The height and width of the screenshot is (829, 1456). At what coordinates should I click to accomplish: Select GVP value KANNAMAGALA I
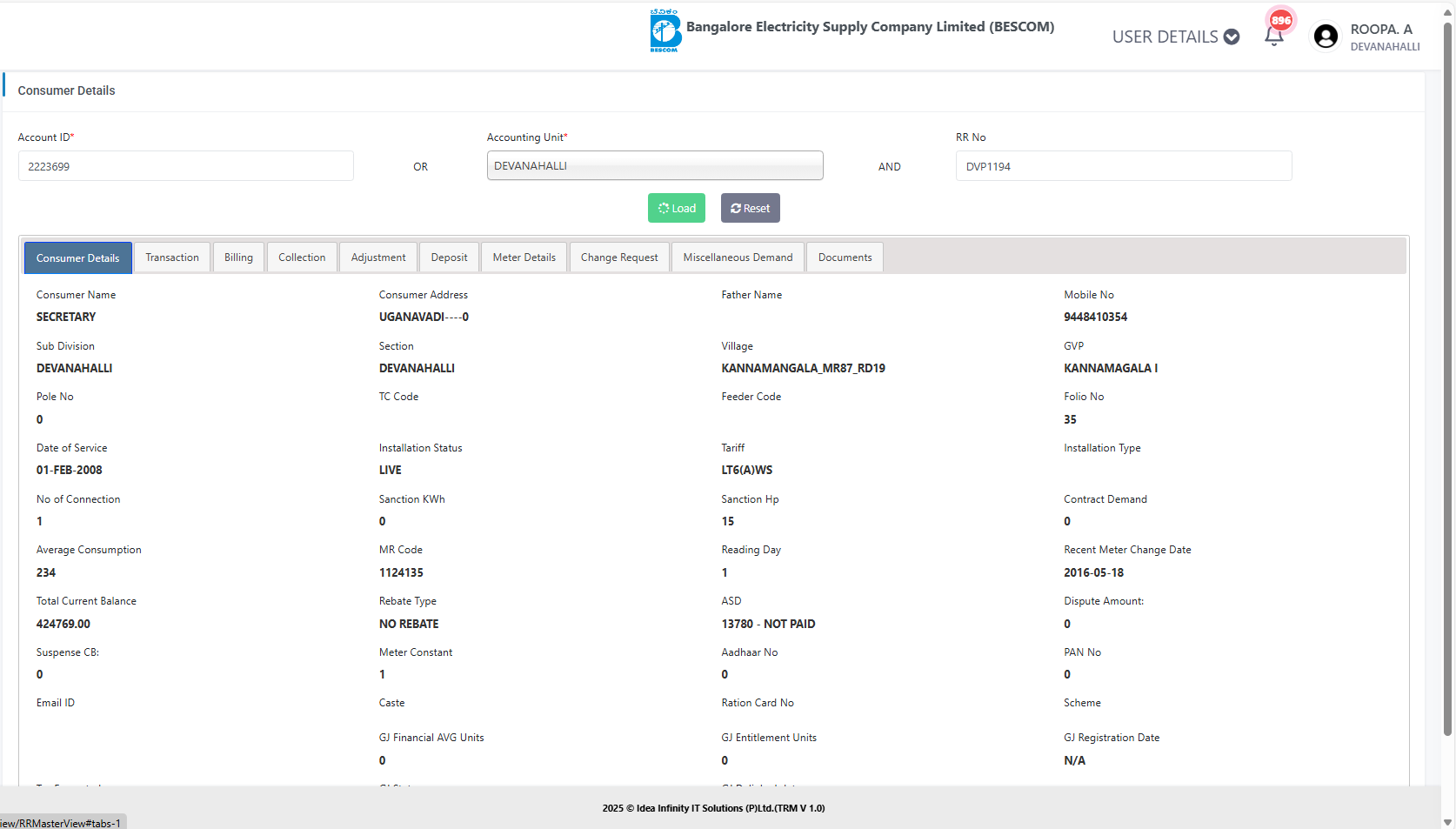(1111, 368)
